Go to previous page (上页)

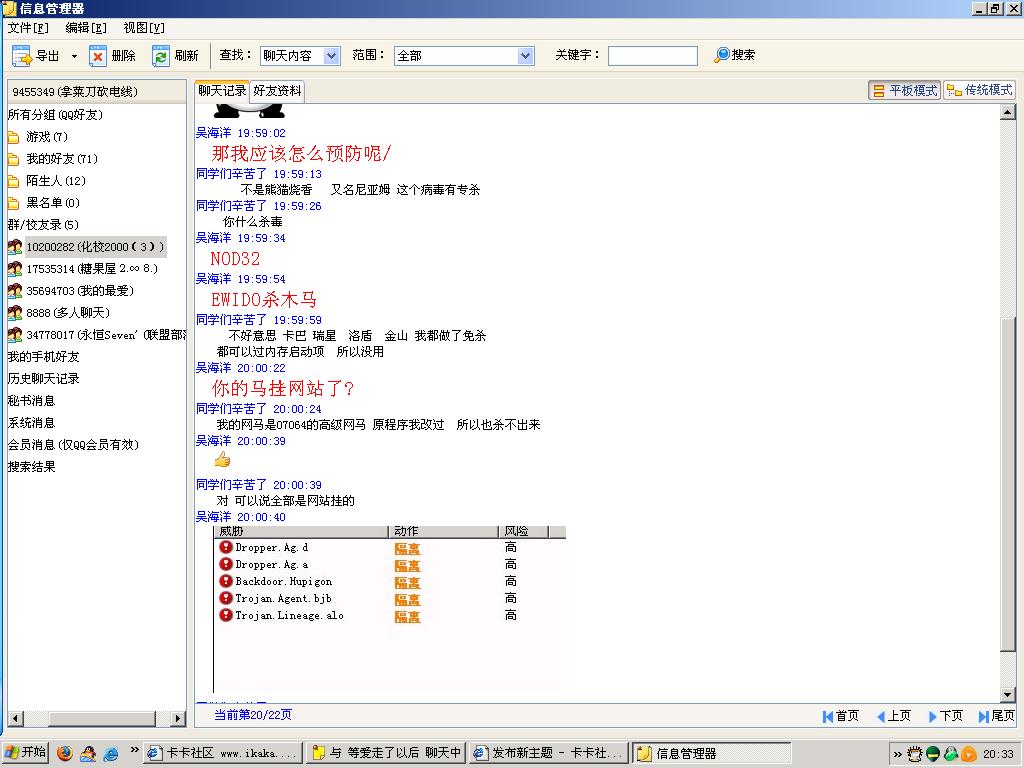point(893,716)
